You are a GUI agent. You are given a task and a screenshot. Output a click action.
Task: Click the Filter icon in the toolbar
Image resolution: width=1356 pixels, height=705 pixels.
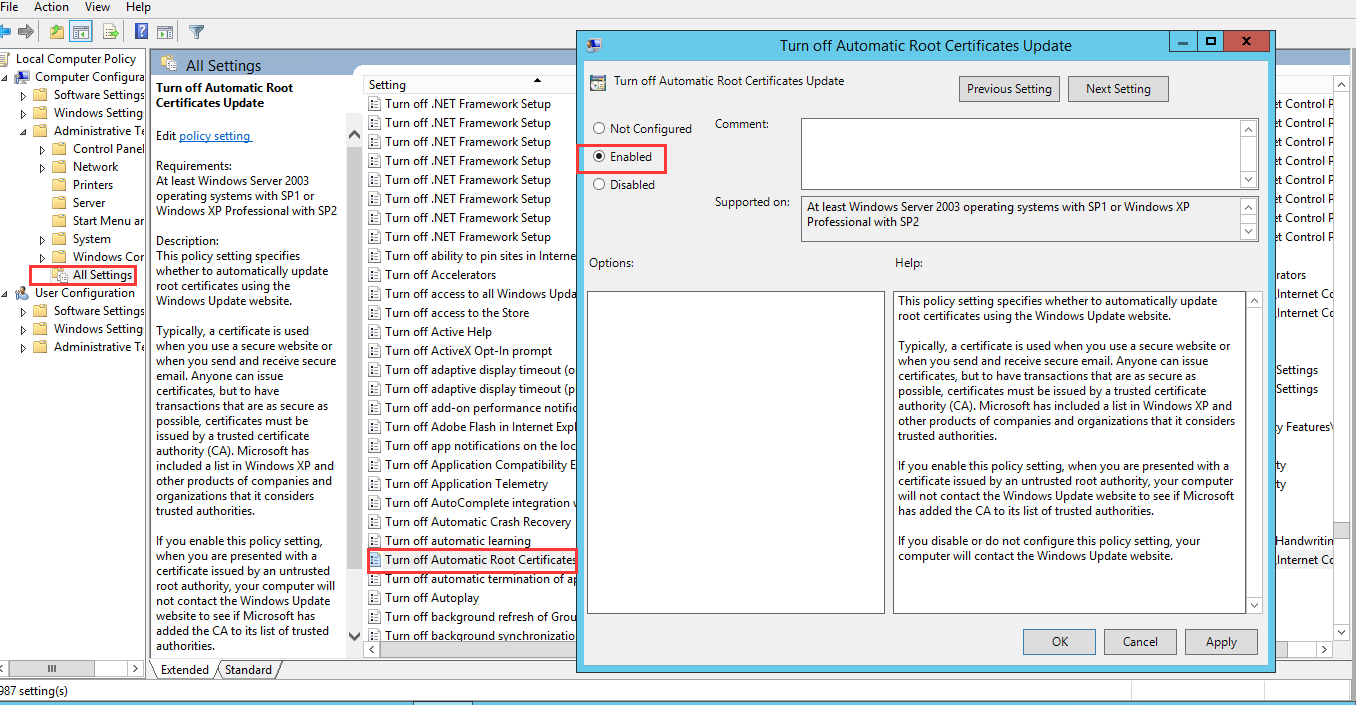point(196,31)
